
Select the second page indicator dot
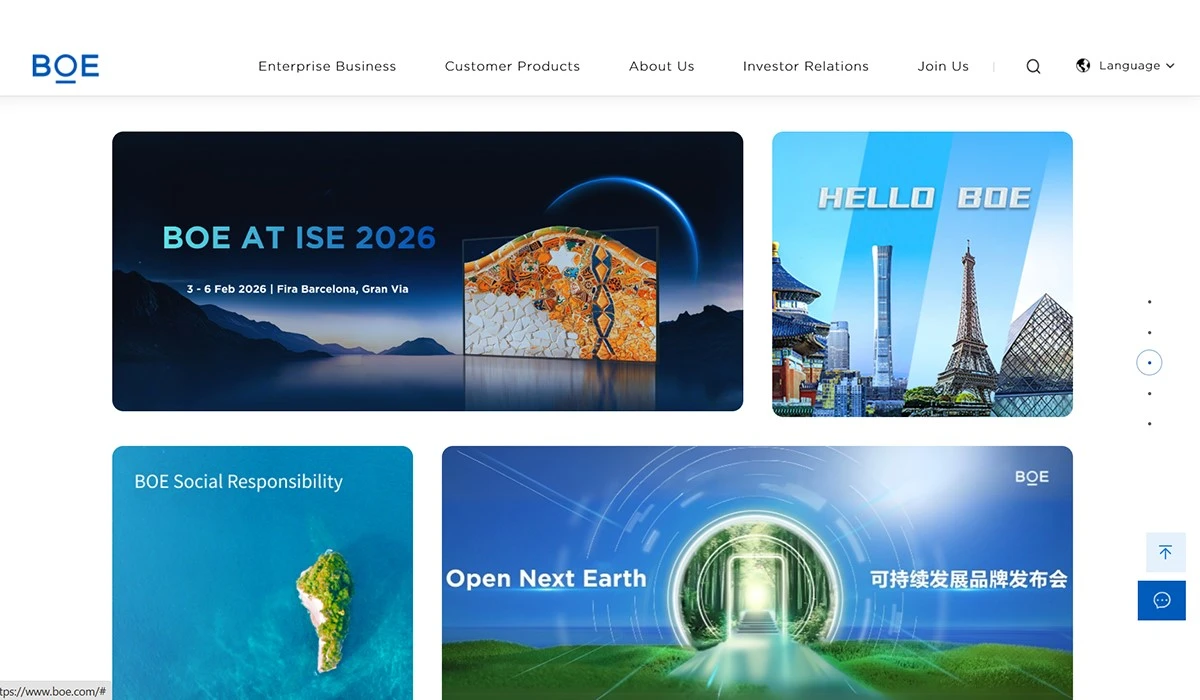(x=1149, y=332)
